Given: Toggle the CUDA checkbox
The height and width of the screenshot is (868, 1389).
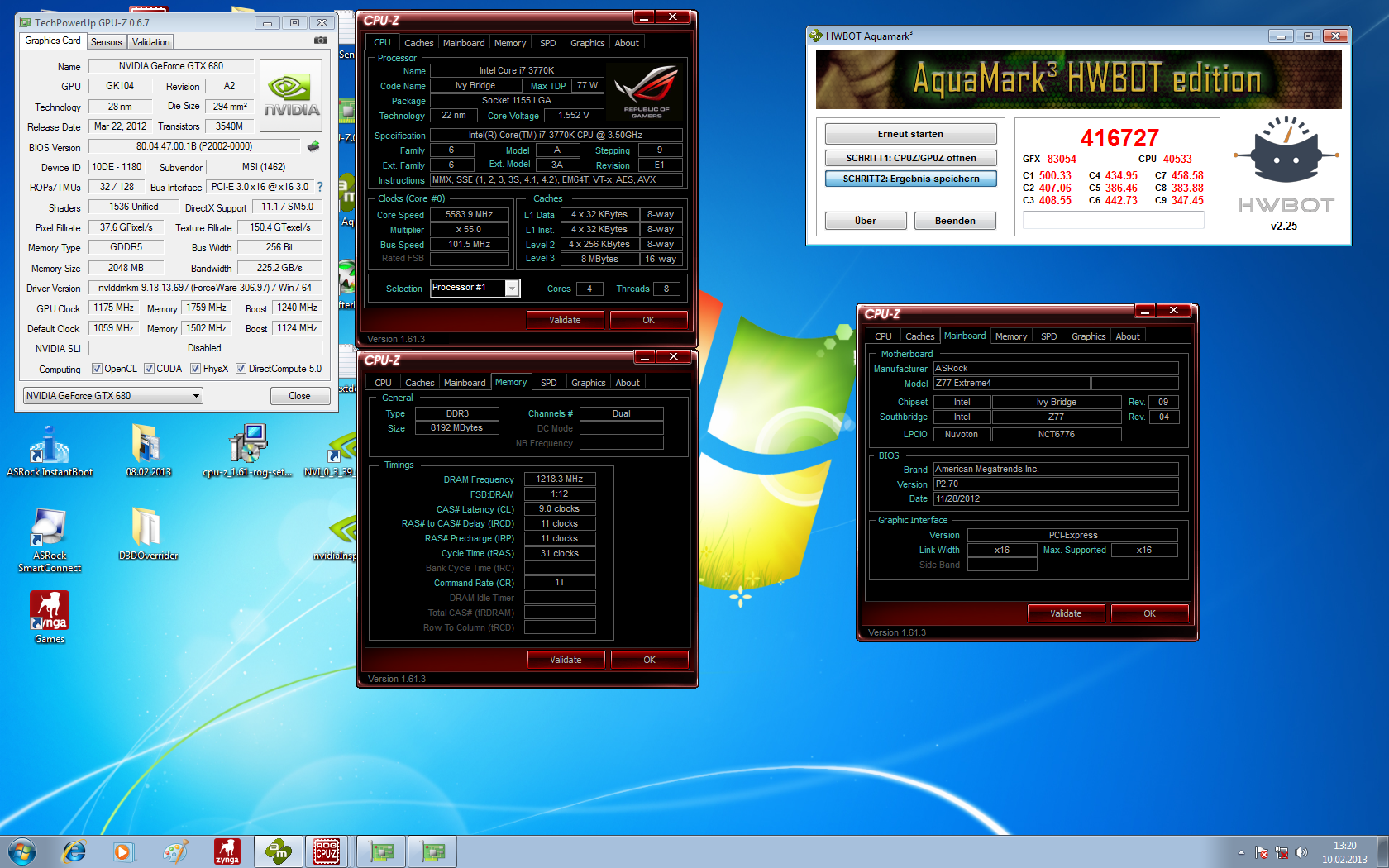Looking at the screenshot, I should (149, 369).
